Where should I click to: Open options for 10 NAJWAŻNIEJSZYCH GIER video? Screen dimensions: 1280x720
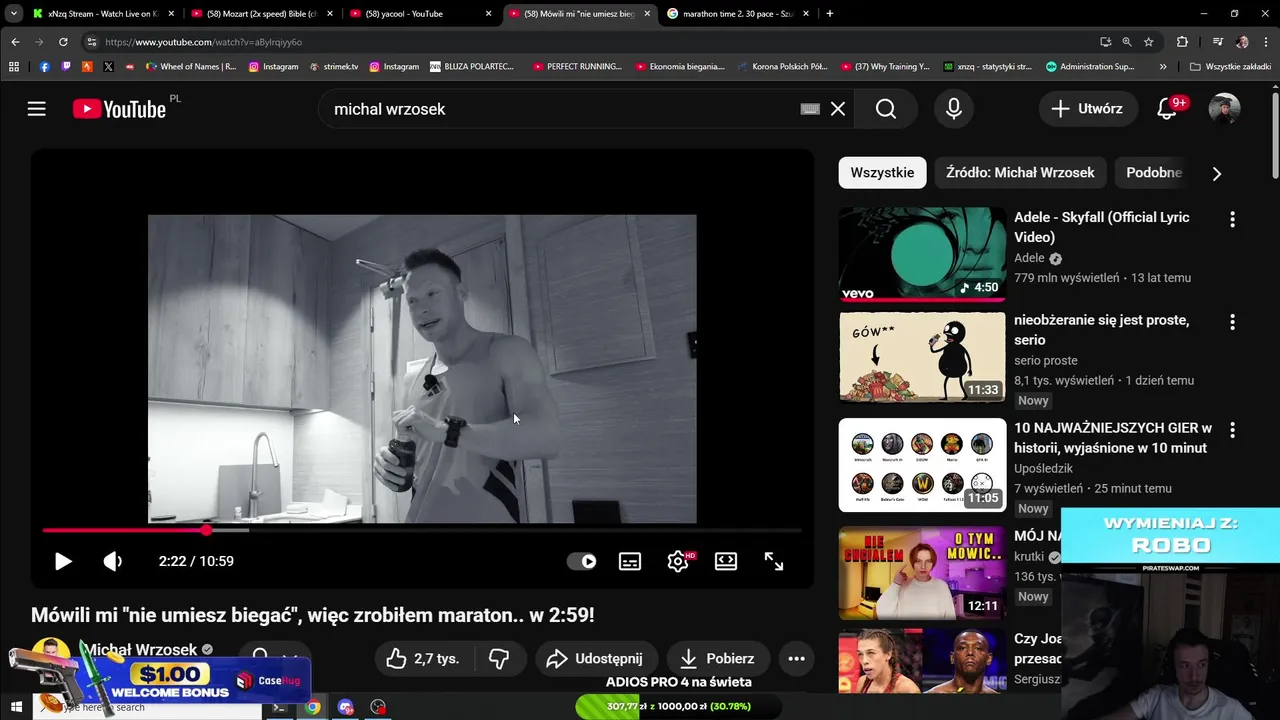(x=1232, y=430)
